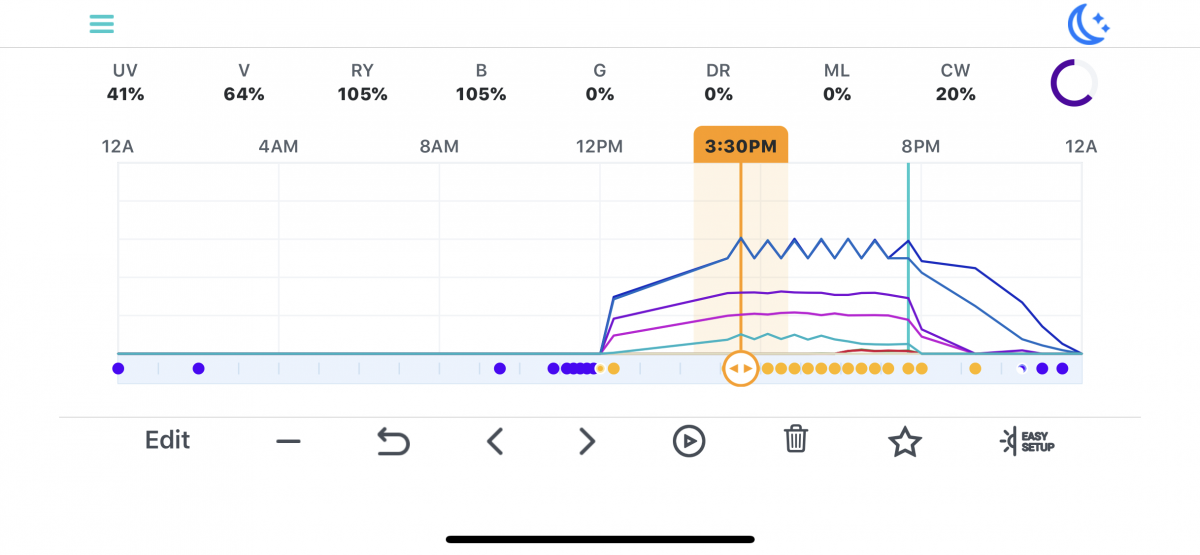
Task: Delete the point with trash icon
Action: click(x=796, y=440)
